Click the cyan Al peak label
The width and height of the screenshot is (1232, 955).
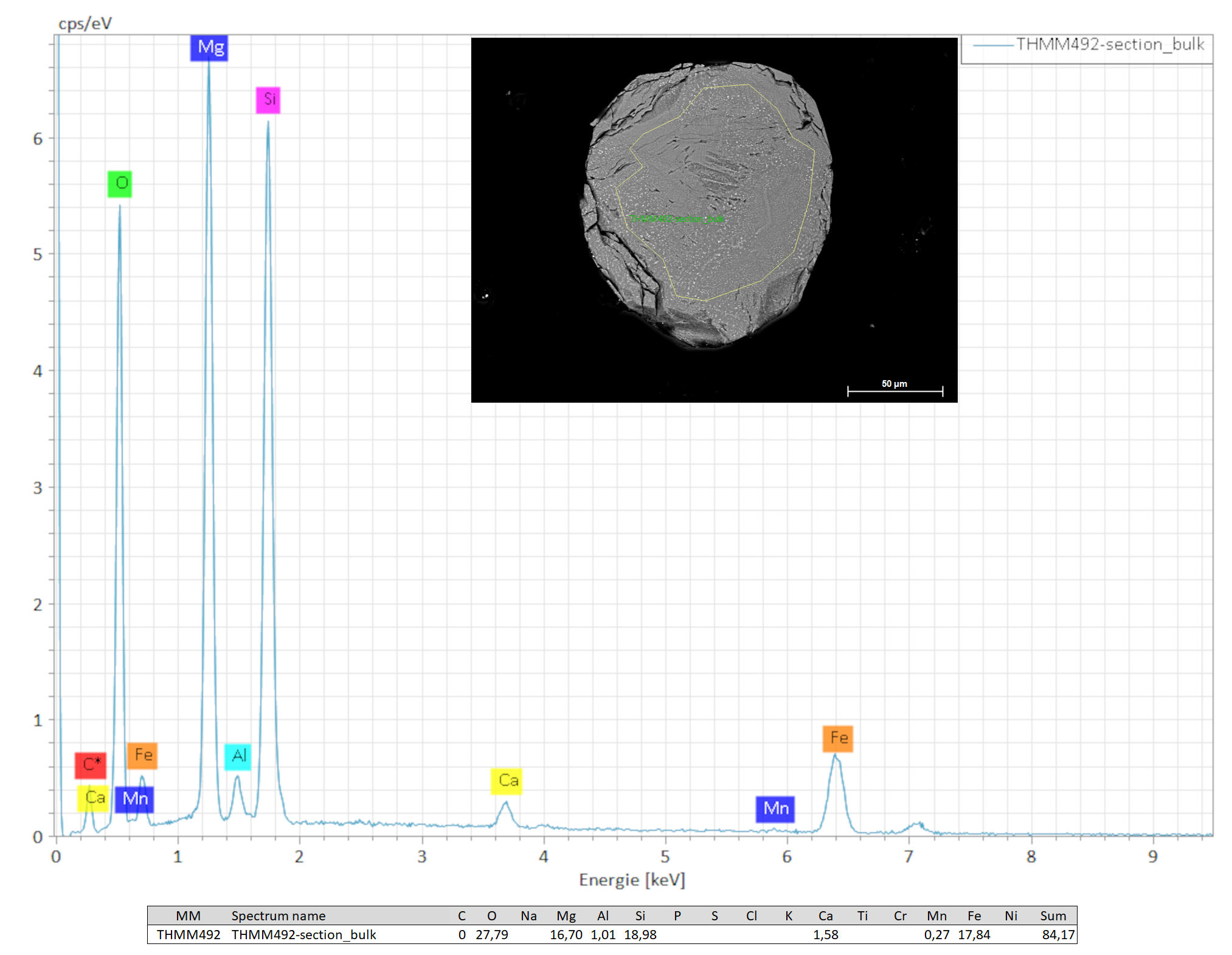coord(238,756)
